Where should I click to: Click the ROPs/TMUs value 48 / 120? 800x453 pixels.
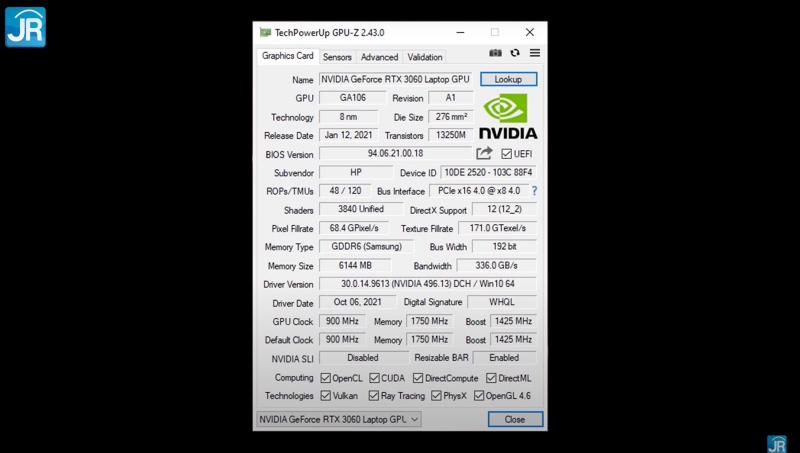tap(345, 191)
